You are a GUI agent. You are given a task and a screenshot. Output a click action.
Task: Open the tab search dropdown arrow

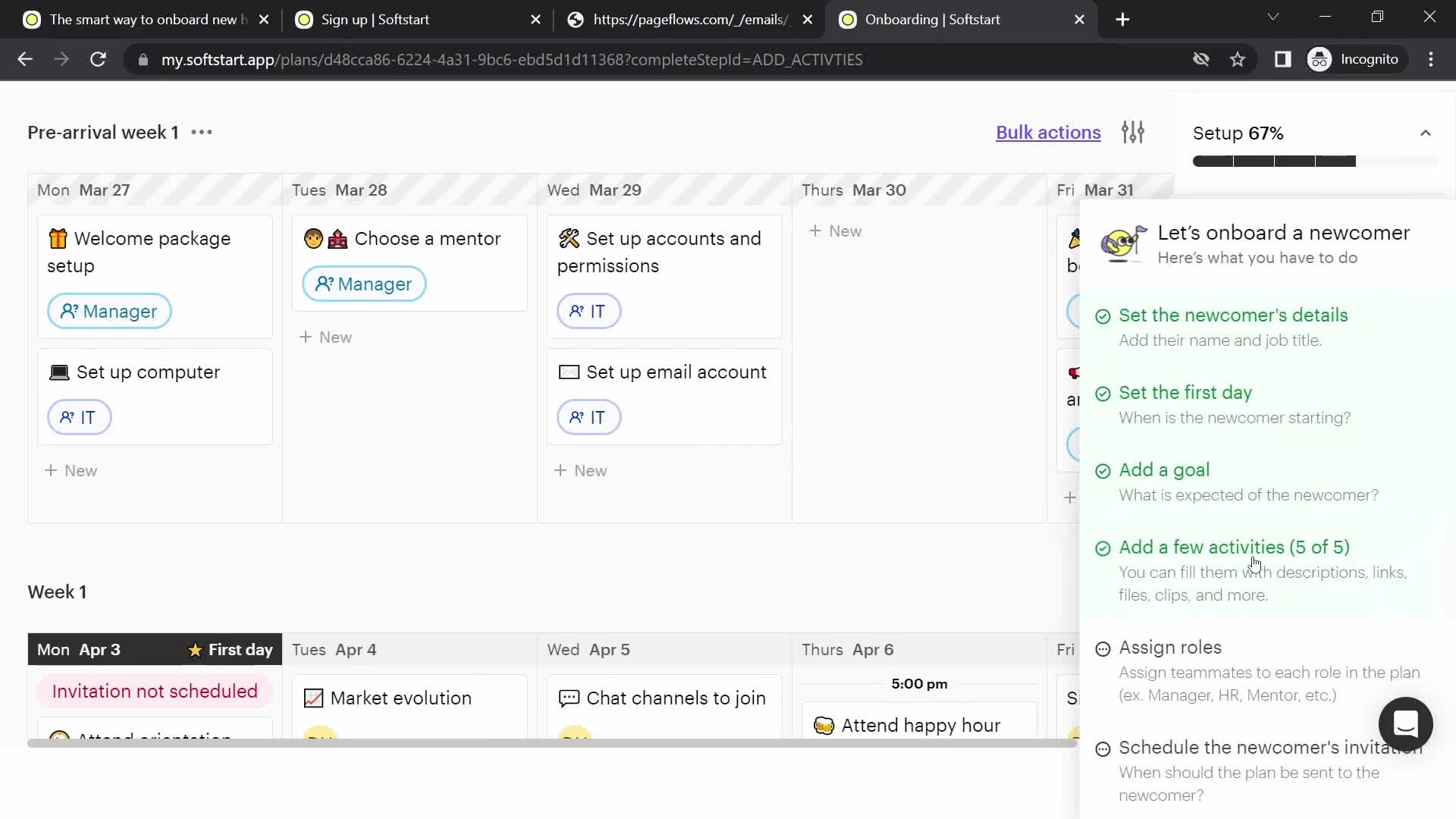pos(1273,17)
